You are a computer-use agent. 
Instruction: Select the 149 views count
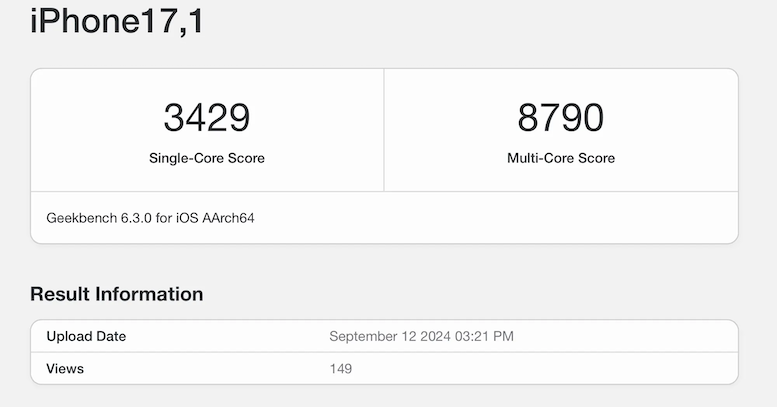[340, 369]
